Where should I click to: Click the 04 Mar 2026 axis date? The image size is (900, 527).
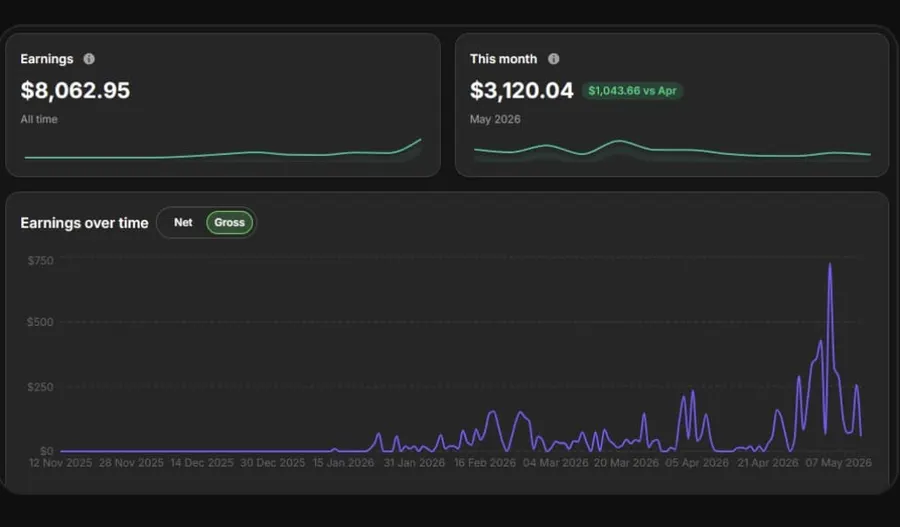tap(556, 463)
